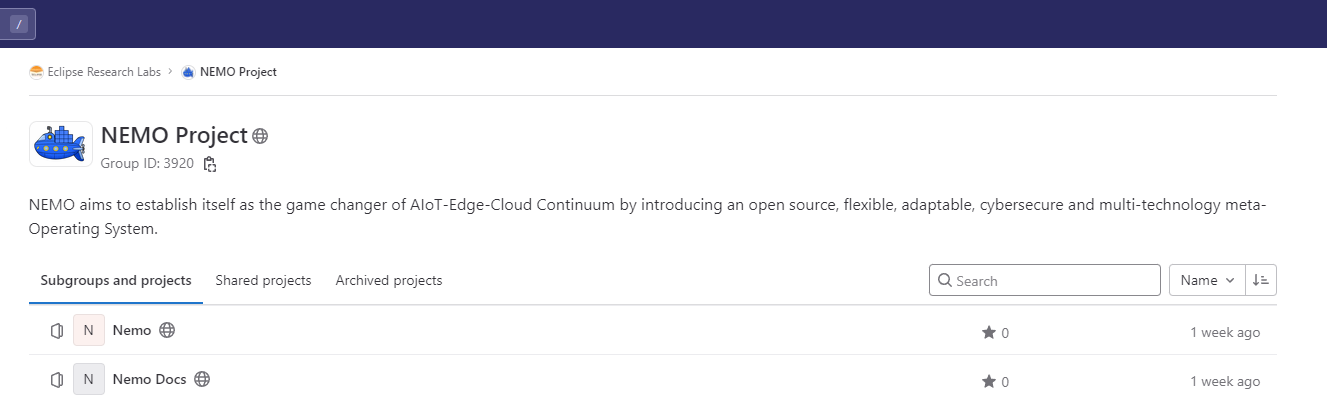Switch to the Shared projects tab
This screenshot has height=412, width=1327.
coord(263,280)
